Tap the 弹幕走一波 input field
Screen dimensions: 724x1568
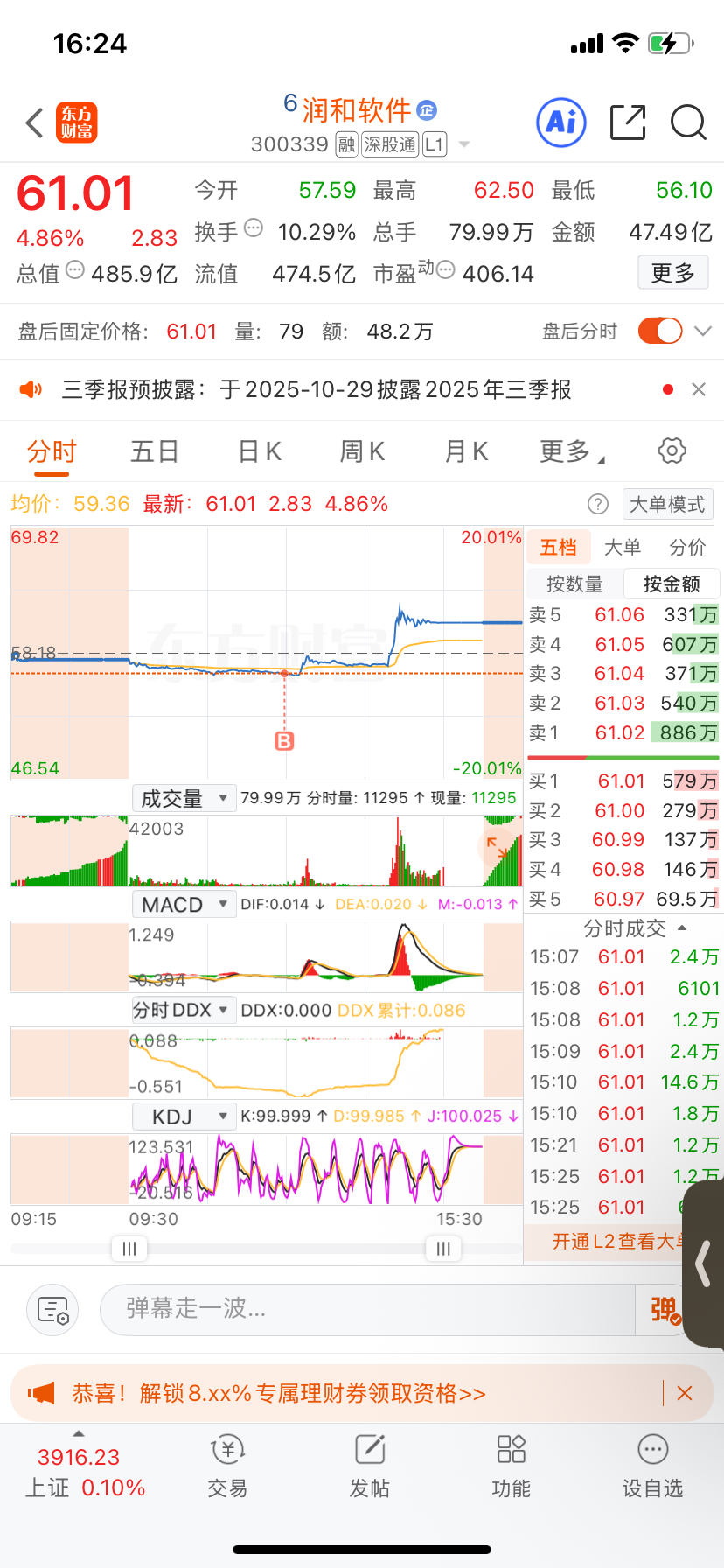[367, 1310]
